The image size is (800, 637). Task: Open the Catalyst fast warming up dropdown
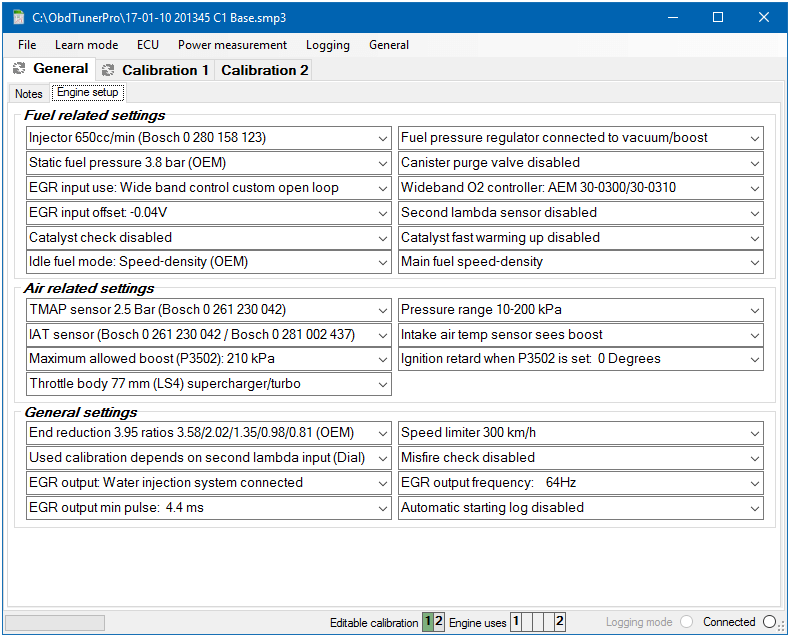point(581,238)
